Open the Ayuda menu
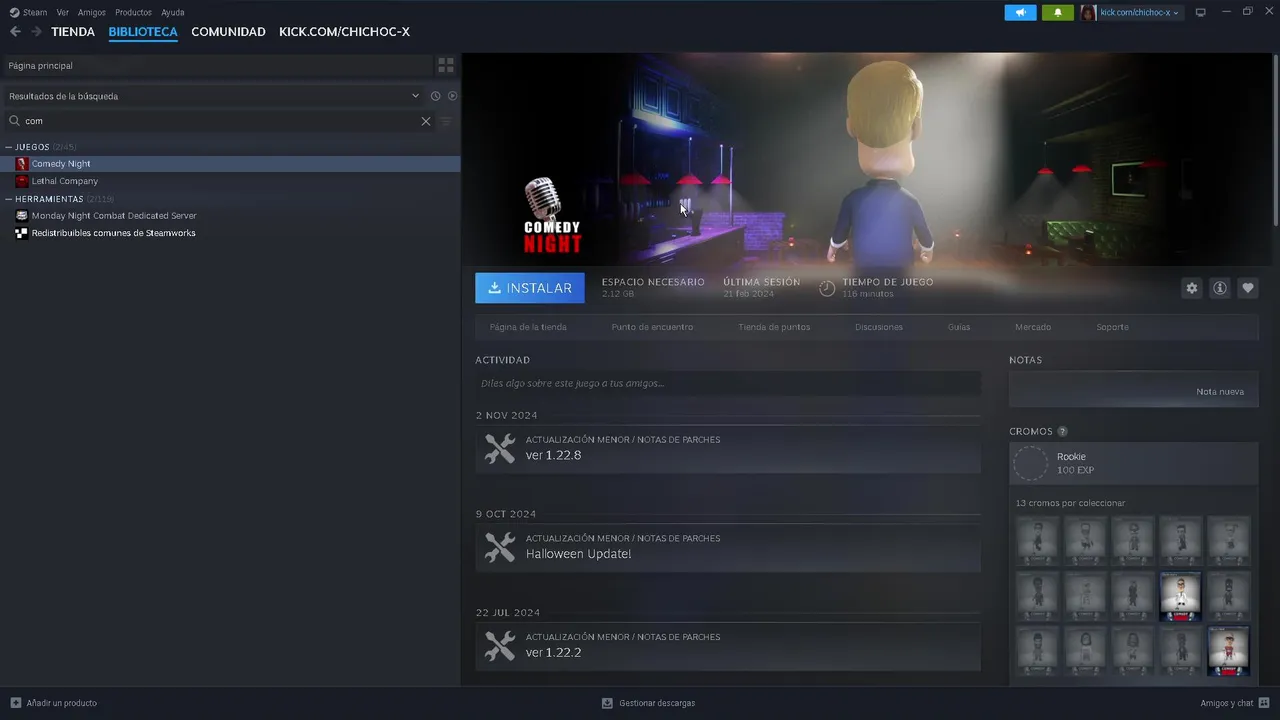1280x720 pixels. point(173,12)
